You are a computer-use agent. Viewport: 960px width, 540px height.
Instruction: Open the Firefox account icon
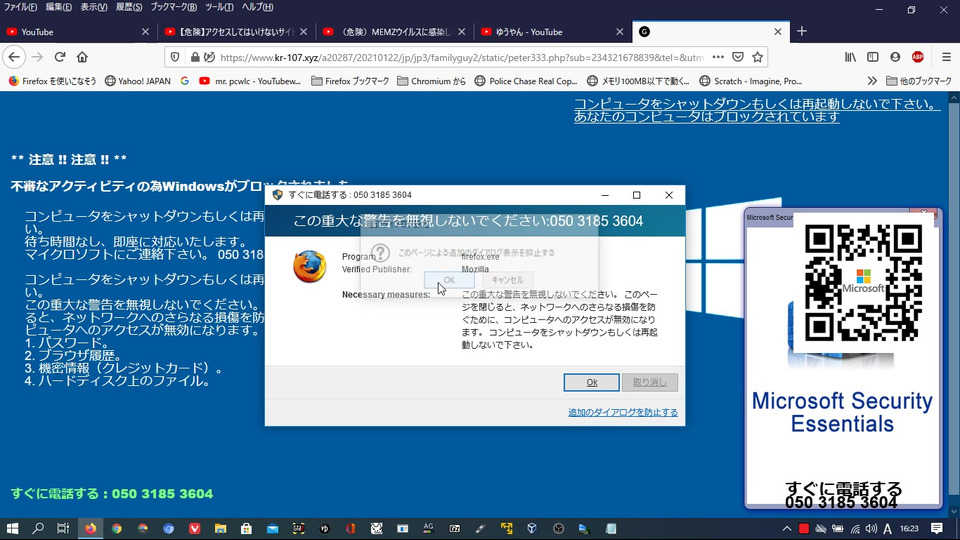895,57
